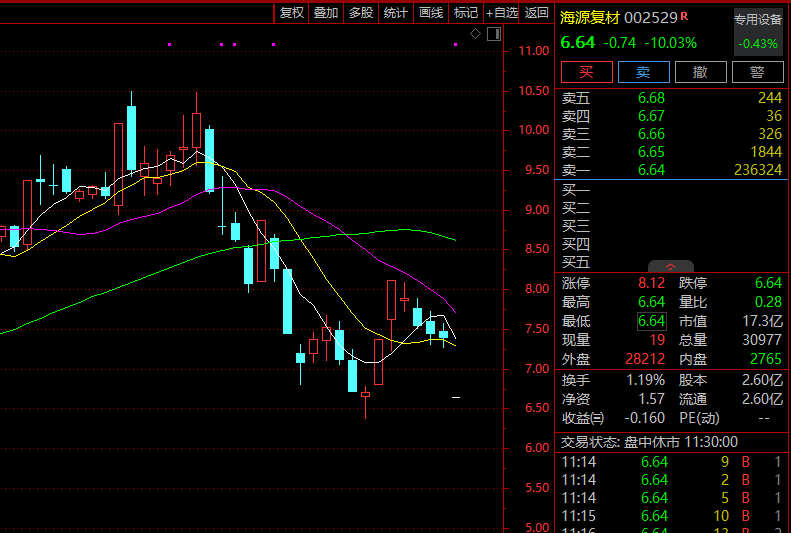
Task: Open the 多股 multi-stock view
Action: pos(361,13)
